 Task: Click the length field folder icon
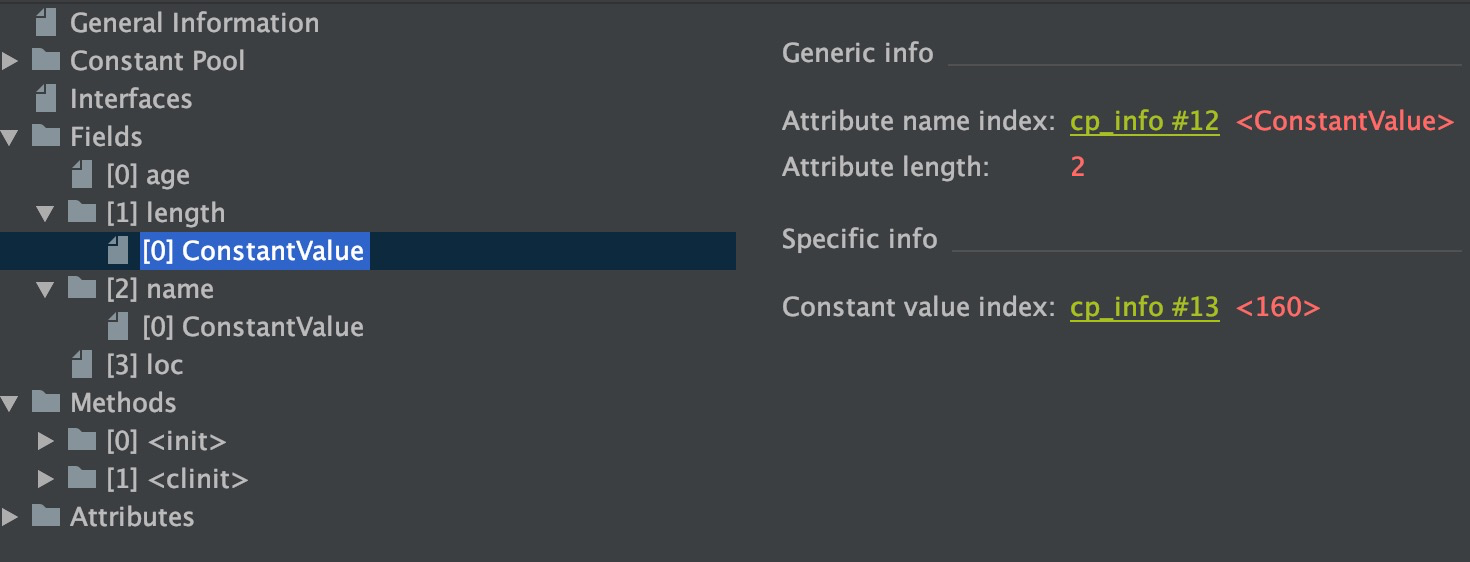pyautogui.click(x=82, y=212)
